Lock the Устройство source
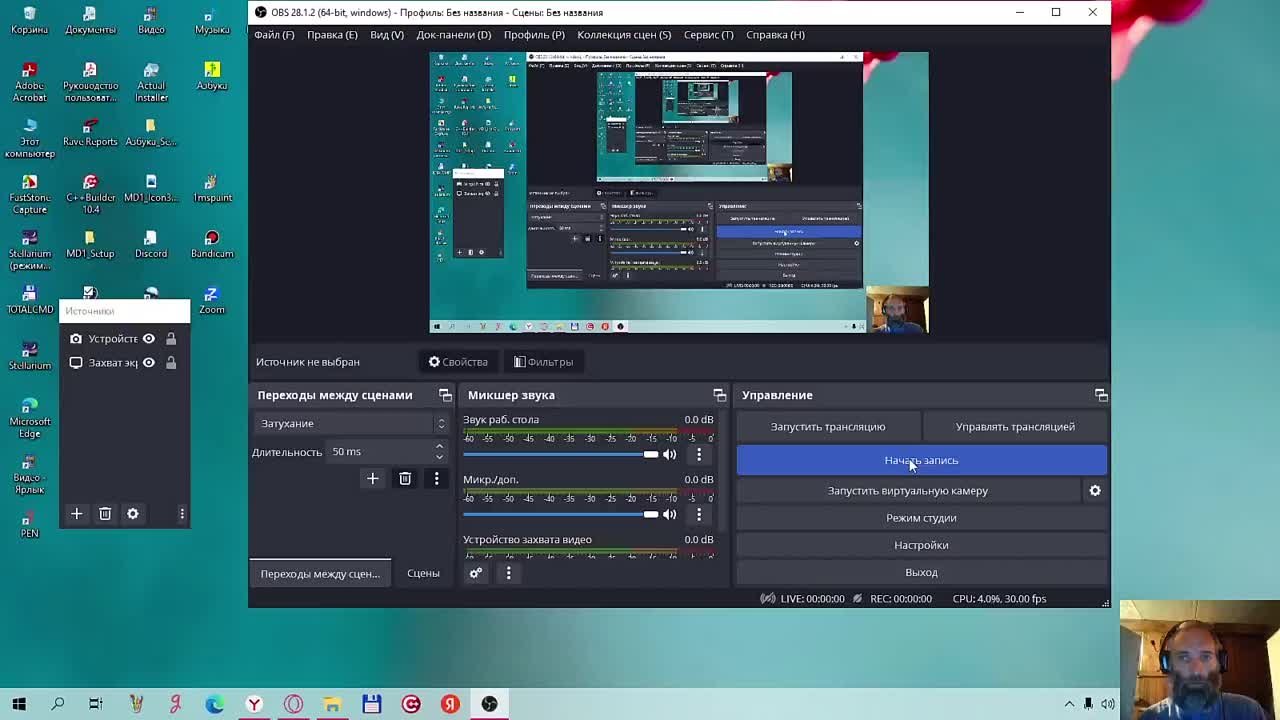This screenshot has height=720, width=1280. 171,339
